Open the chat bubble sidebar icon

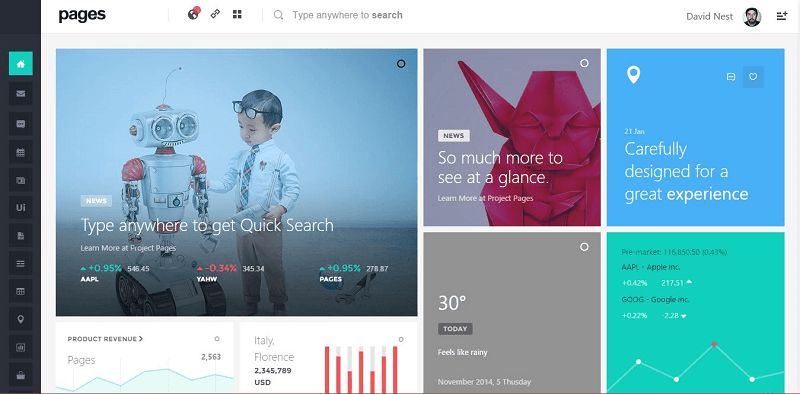tap(20, 124)
